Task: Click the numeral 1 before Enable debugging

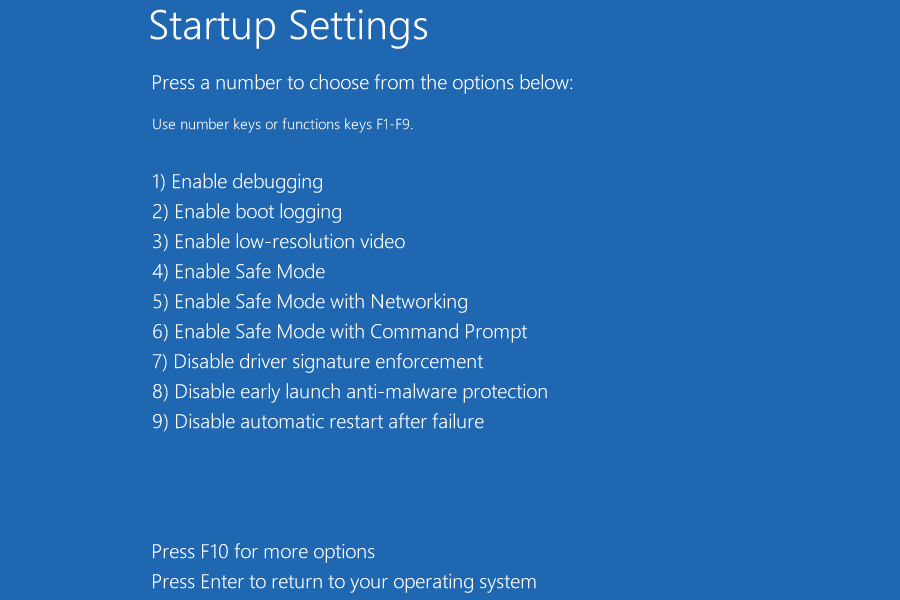Action: [155, 182]
